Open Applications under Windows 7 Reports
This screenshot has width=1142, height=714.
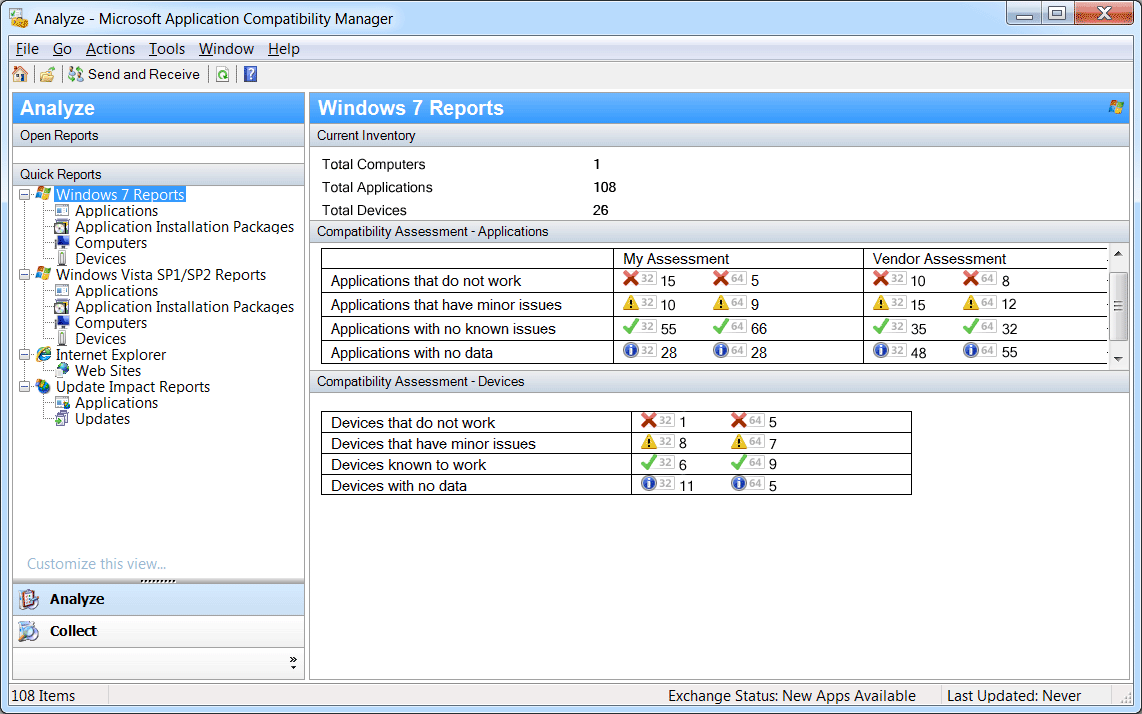[117, 211]
